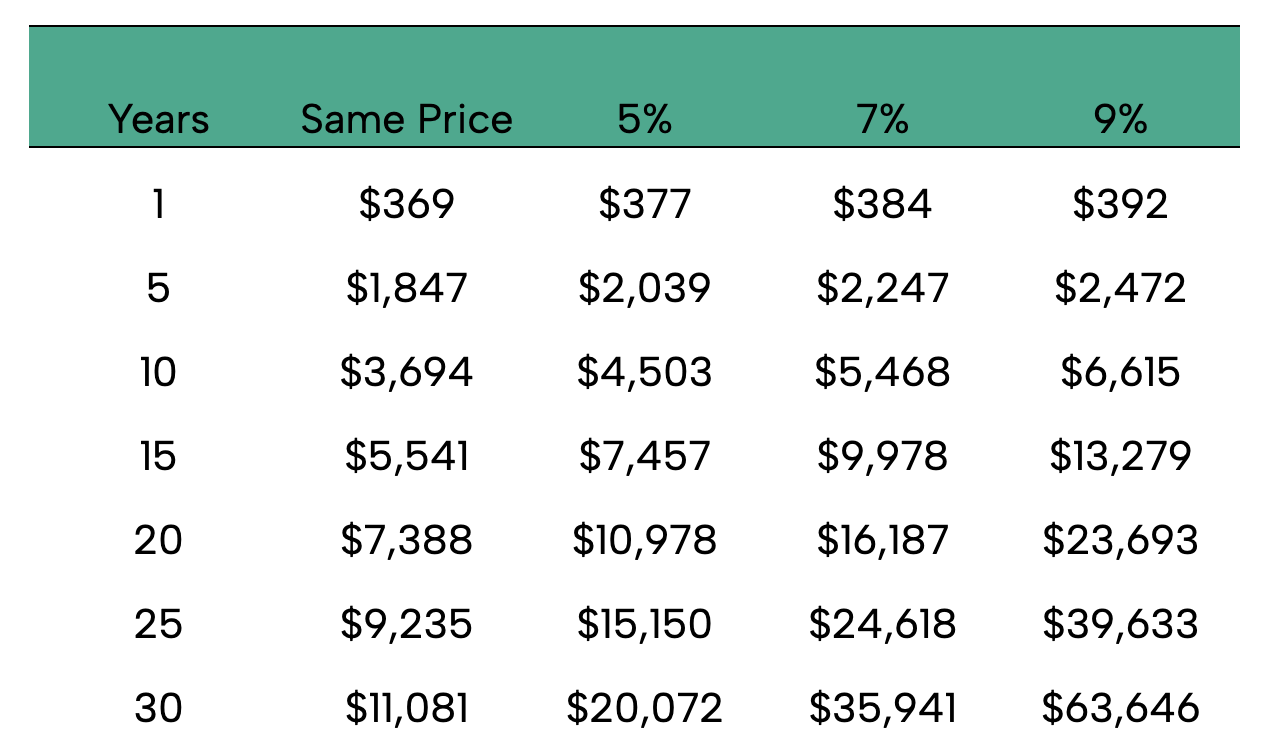
Task: Click the $392 value in row 1
Action: click(x=1120, y=204)
